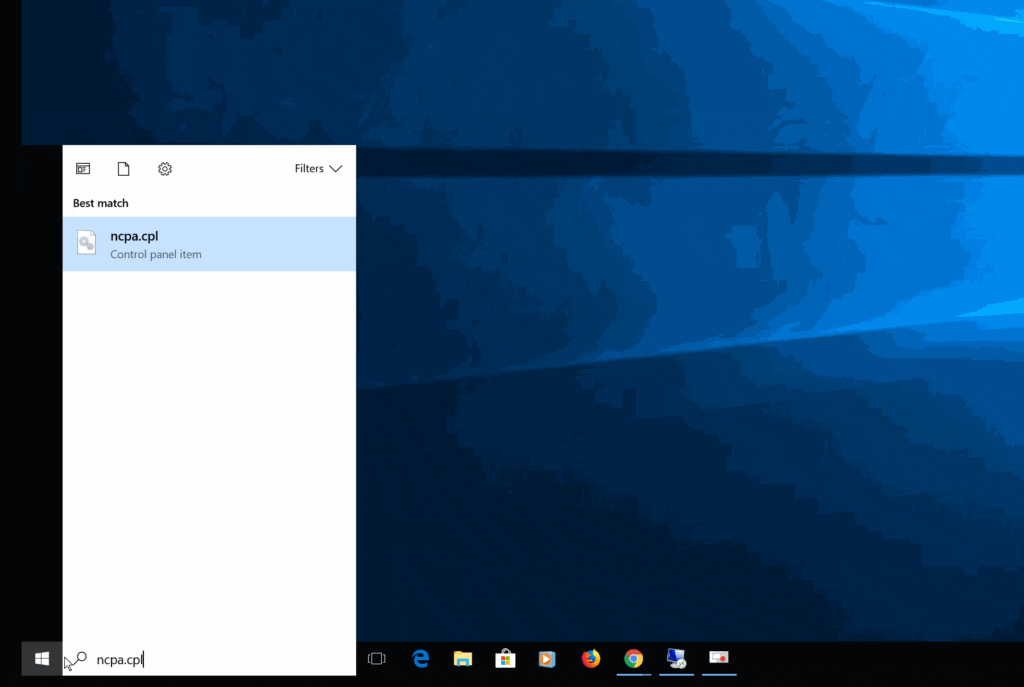Open File Explorer from the taskbar

[463, 658]
